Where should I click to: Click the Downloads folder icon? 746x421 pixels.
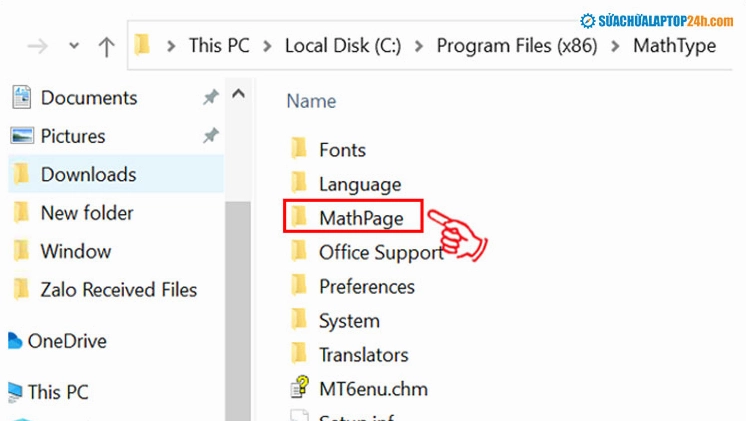click(x=21, y=174)
